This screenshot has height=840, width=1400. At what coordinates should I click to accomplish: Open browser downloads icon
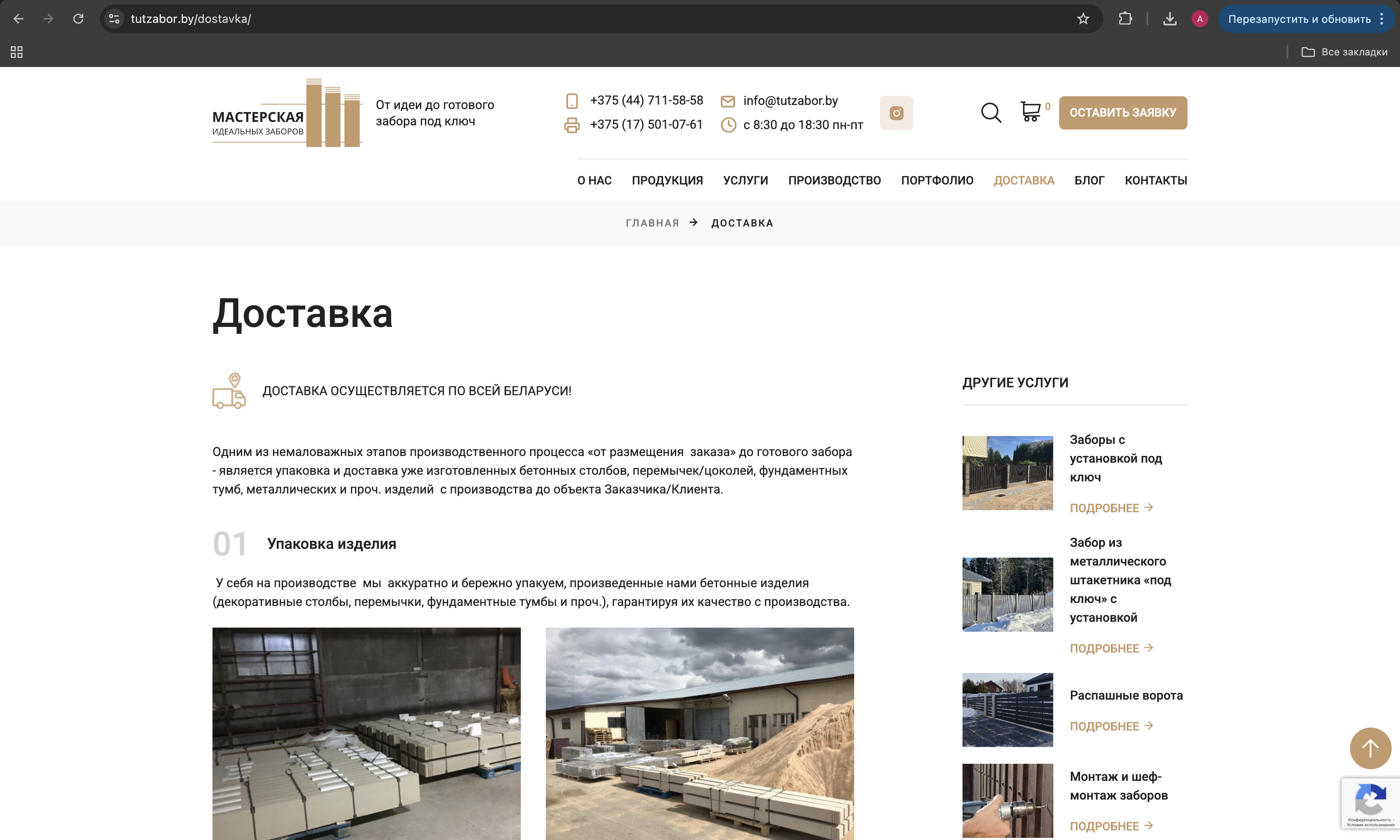pyautogui.click(x=1170, y=19)
